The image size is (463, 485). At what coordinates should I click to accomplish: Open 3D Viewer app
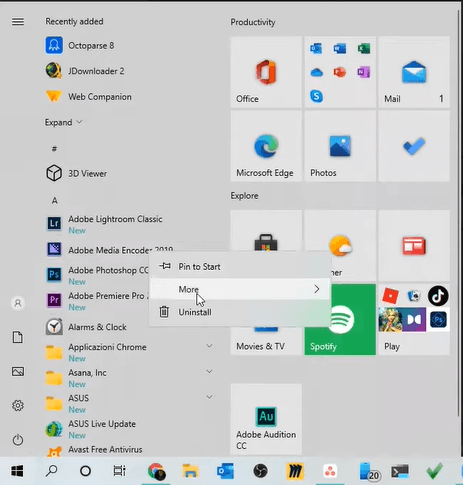(76, 173)
